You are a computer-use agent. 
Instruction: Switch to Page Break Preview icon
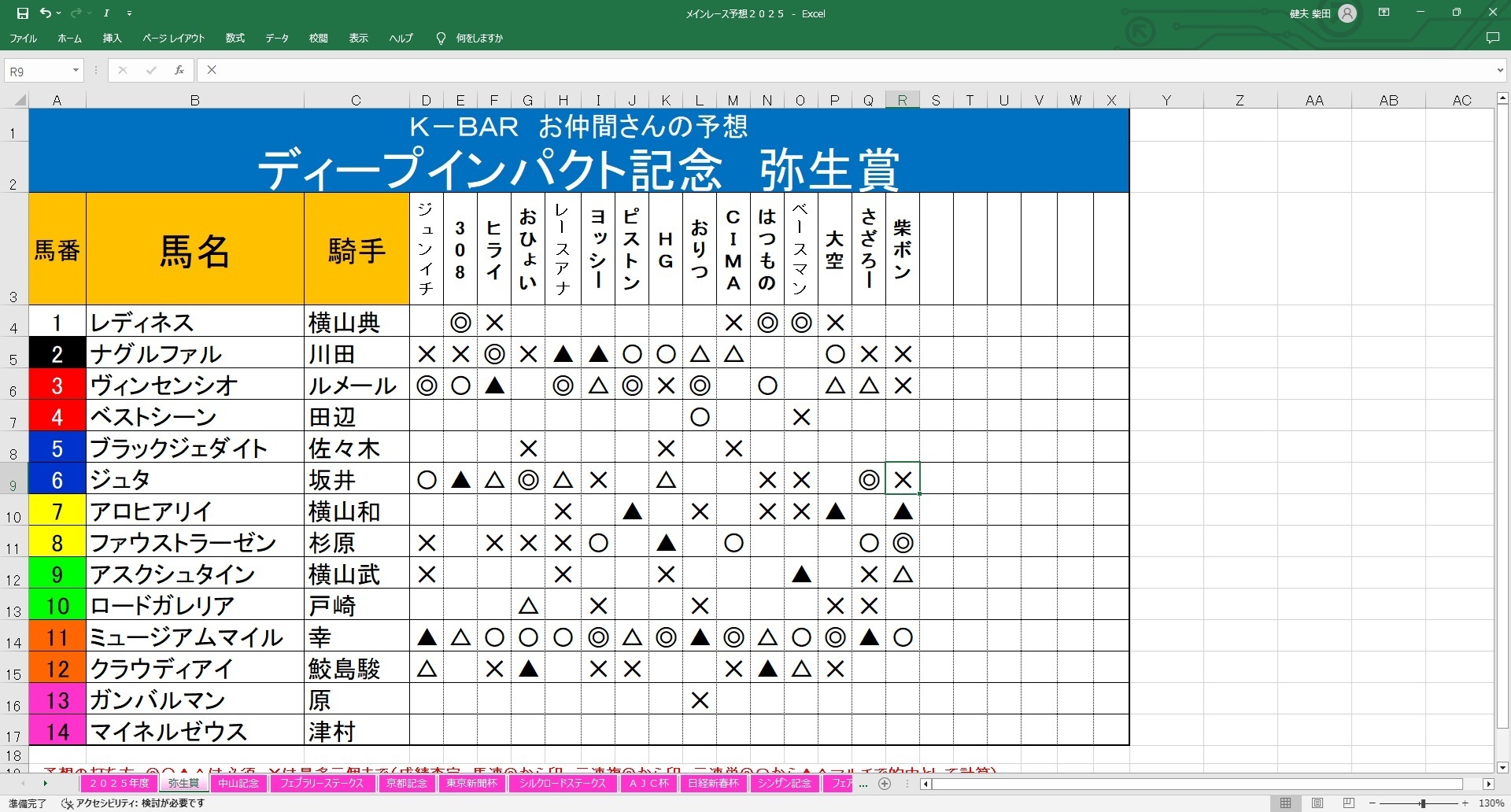[1349, 803]
